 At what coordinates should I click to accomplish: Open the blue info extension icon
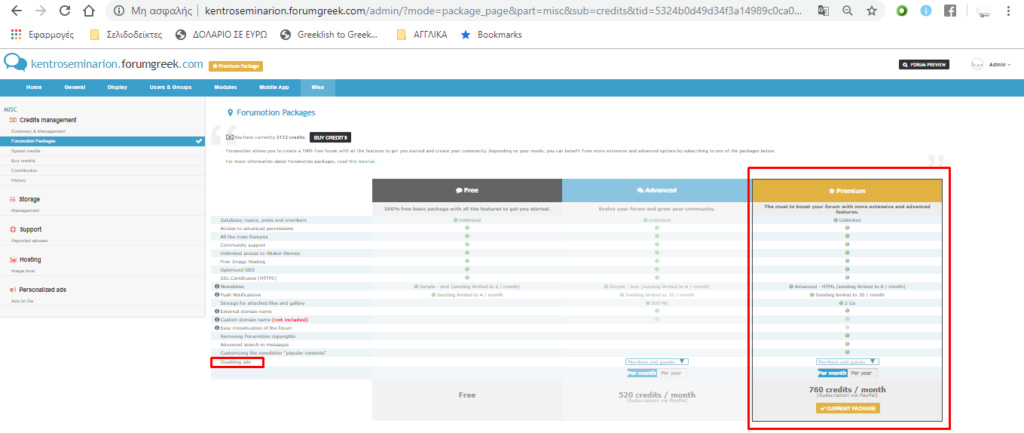(x=926, y=11)
